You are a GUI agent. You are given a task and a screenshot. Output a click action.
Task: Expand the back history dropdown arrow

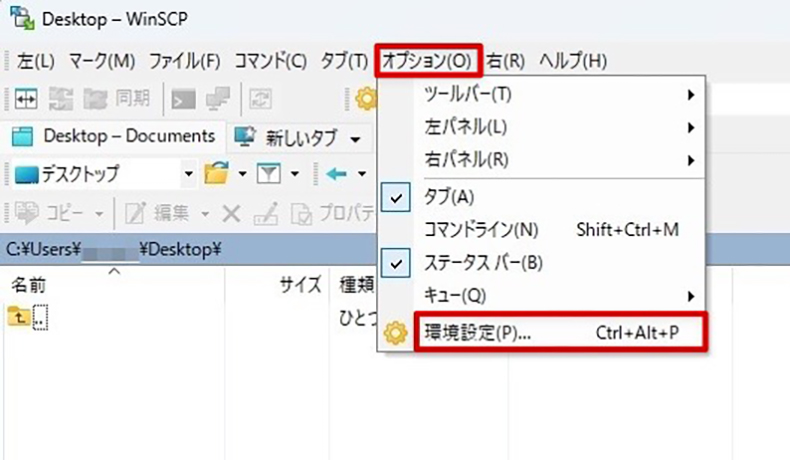pyautogui.click(x=362, y=174)
